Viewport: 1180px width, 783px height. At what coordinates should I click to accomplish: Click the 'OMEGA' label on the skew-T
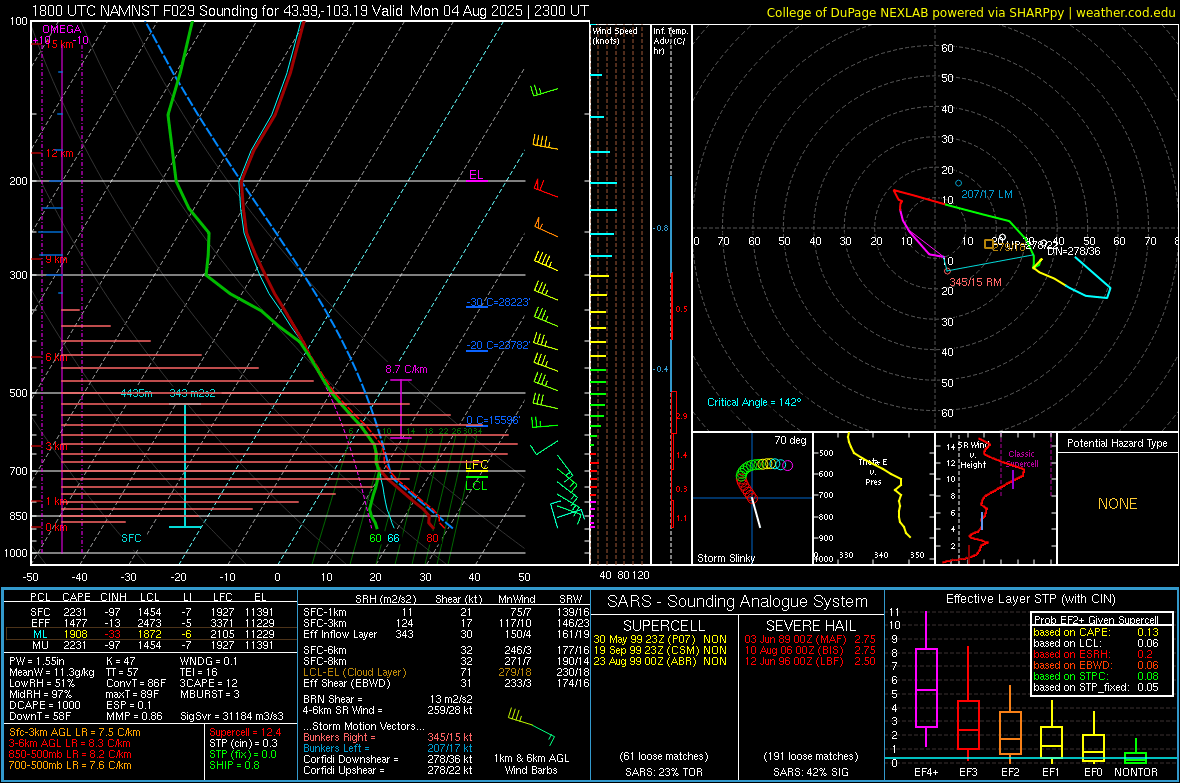(x=62, y=29)
